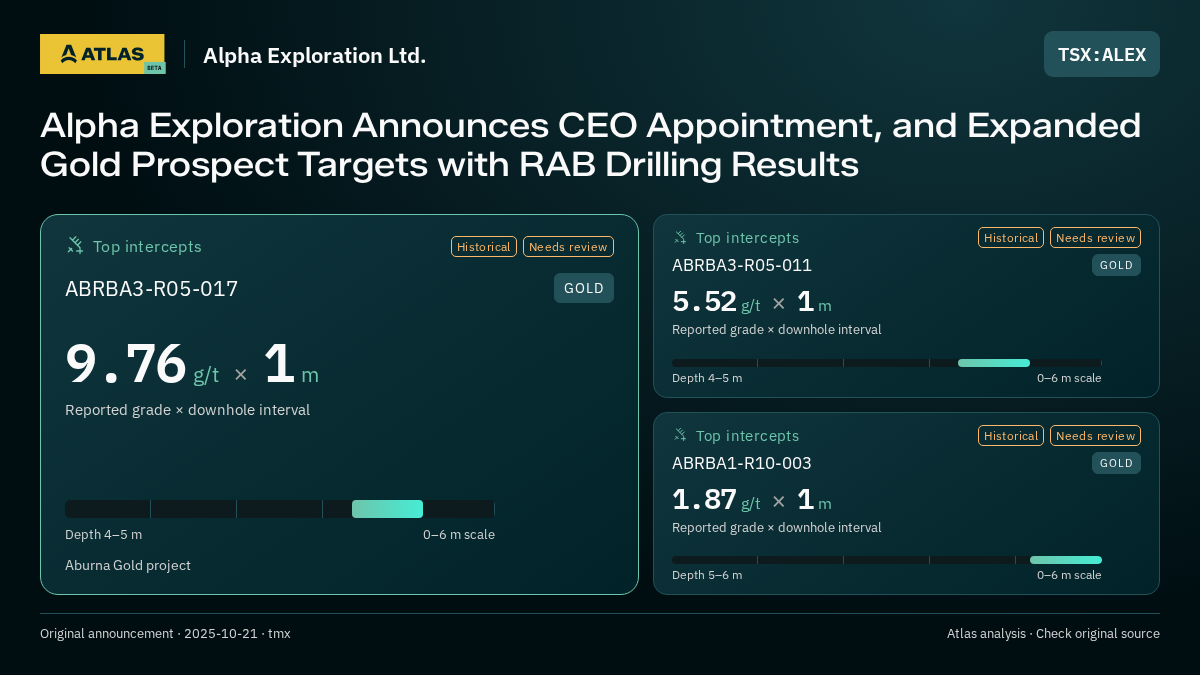Click depth bar highlight on ABRBA3-R05-011 card
This screenshot has height=675, width=1200.
coord(994,363)
